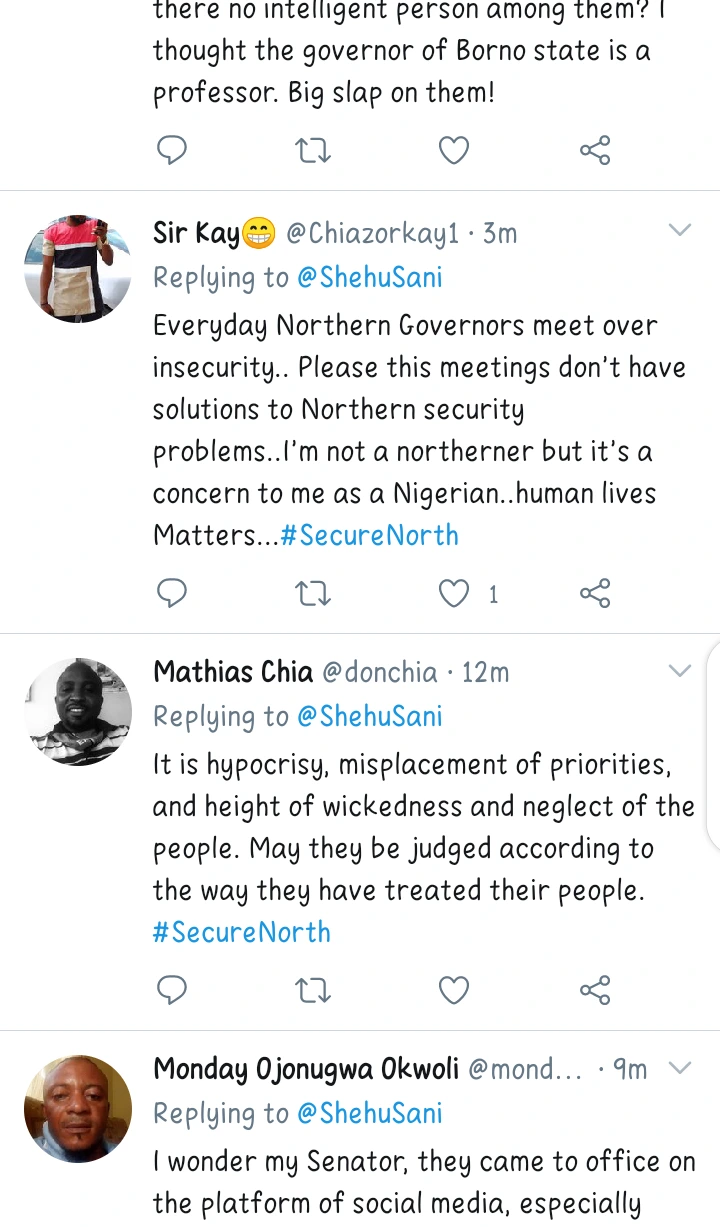The height and width of the screenshot is (1227, 720).
Task: Reply to Mathias Chia's tweet
Action: tap(172, 990)
